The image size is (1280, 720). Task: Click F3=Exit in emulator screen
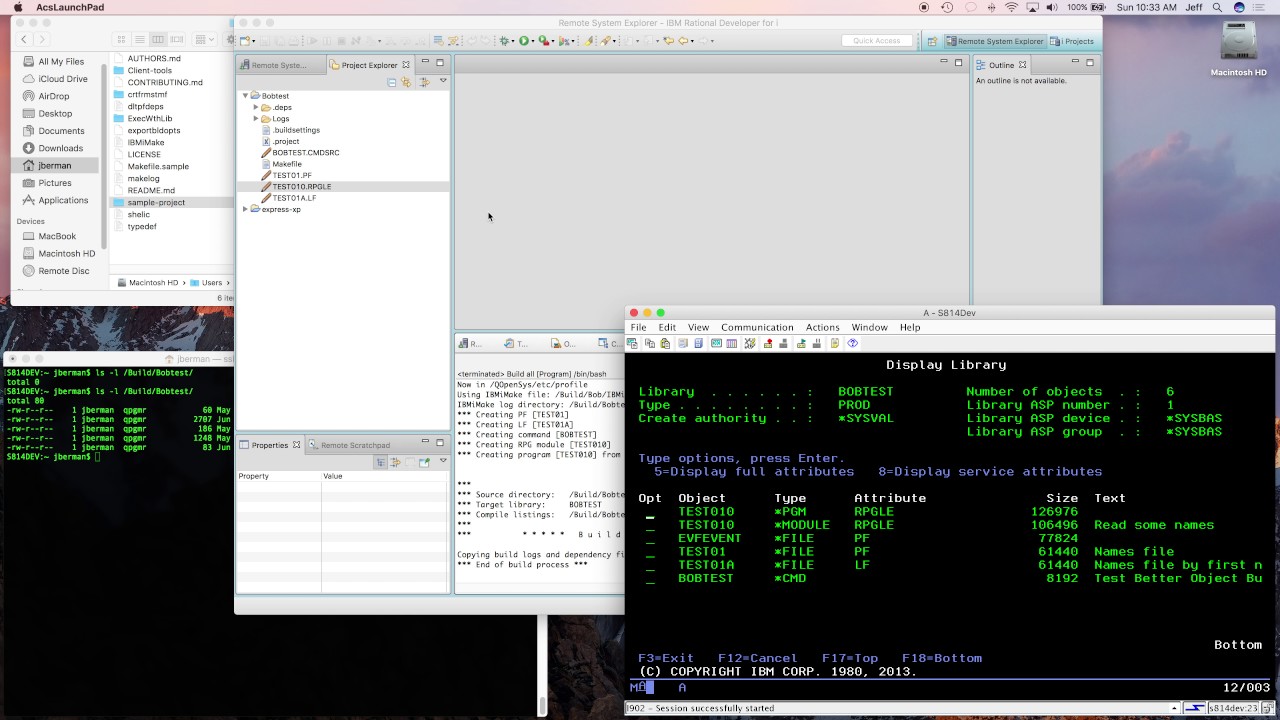tap(666, 658)
